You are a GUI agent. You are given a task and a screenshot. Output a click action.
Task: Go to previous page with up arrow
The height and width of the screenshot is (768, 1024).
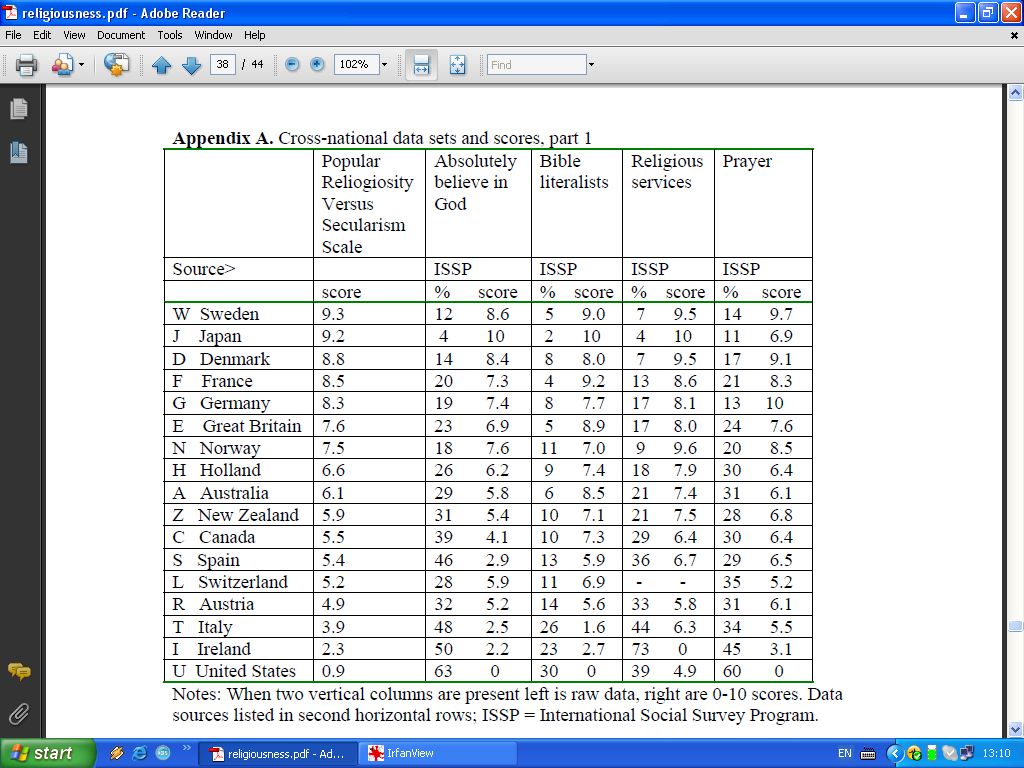coord(162,65)
